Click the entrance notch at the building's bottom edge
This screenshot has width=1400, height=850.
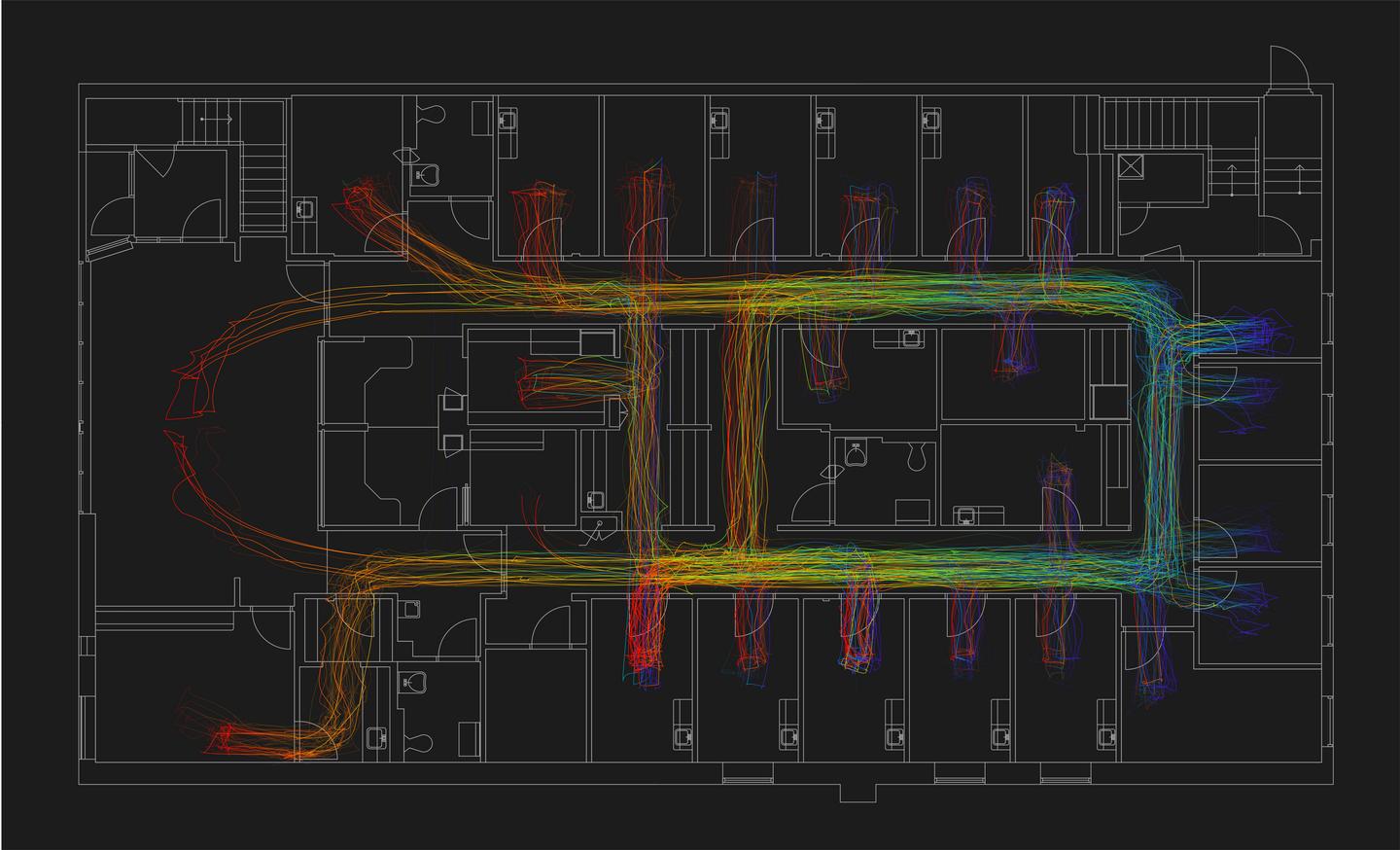(x=855, y=793)
